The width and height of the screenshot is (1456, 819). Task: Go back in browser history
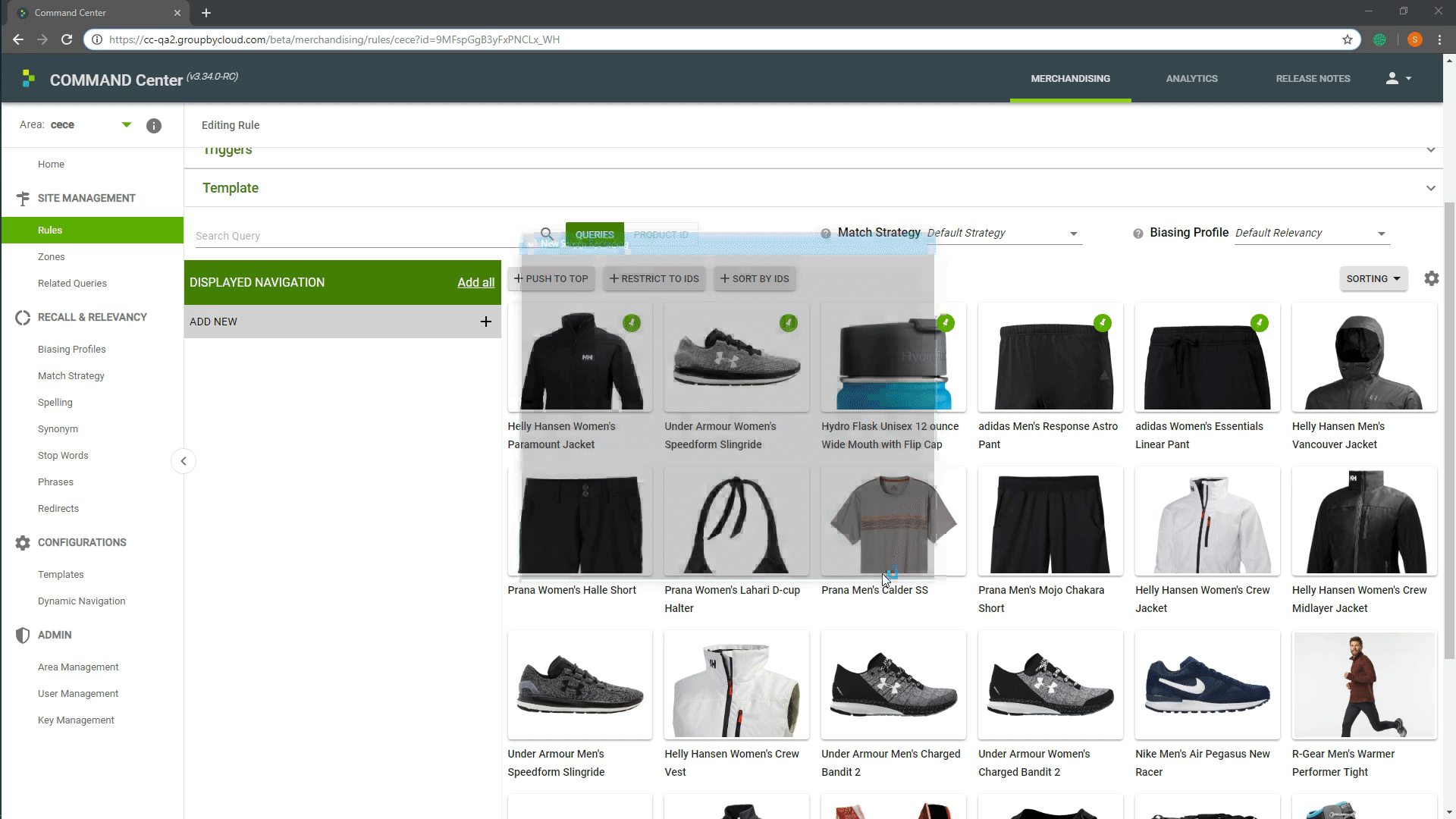coord(18,39)
